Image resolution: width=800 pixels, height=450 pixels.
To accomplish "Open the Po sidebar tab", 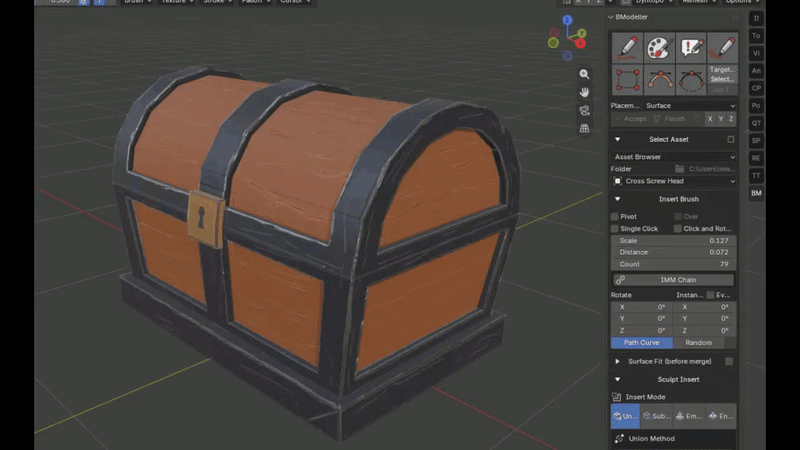I will click(x=756, y=106).
